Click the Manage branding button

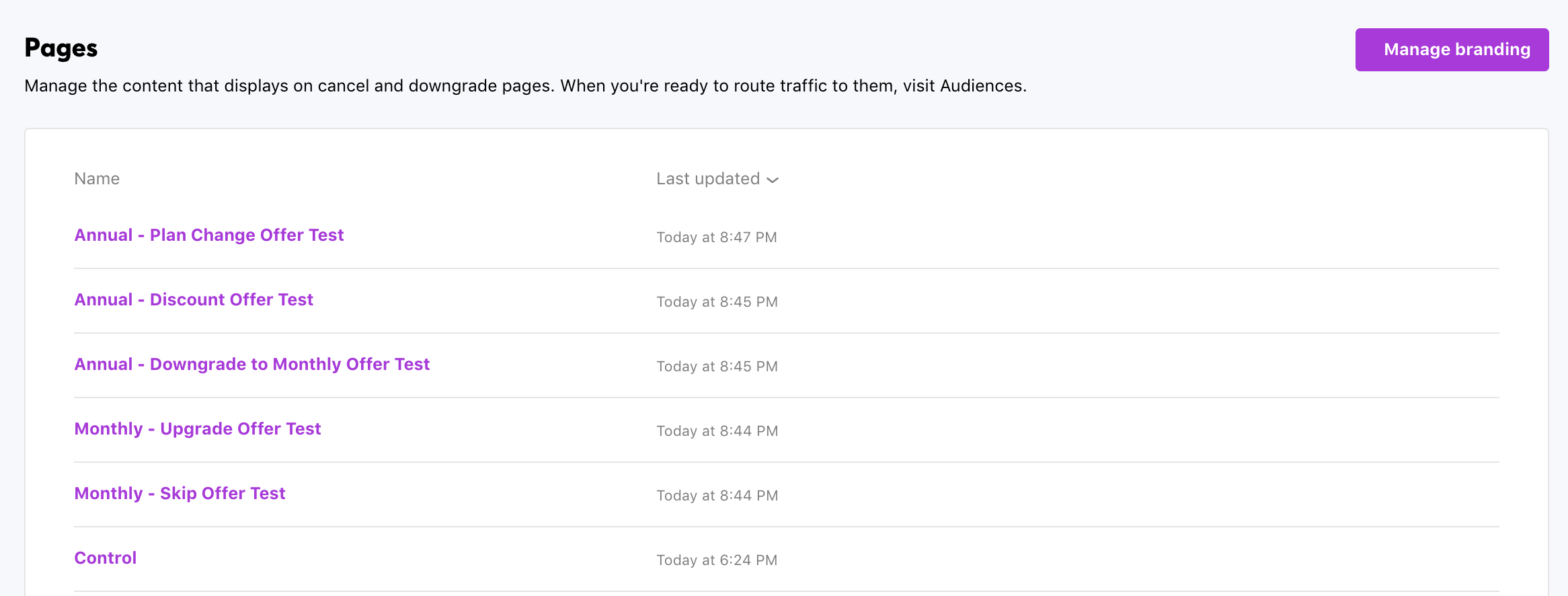(x=1451, y=50)
